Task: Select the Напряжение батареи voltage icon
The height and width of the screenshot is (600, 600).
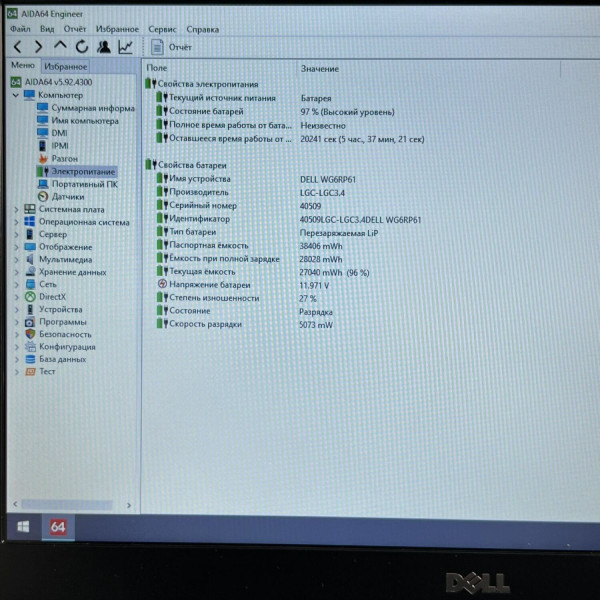Action: tap(162, 284)
